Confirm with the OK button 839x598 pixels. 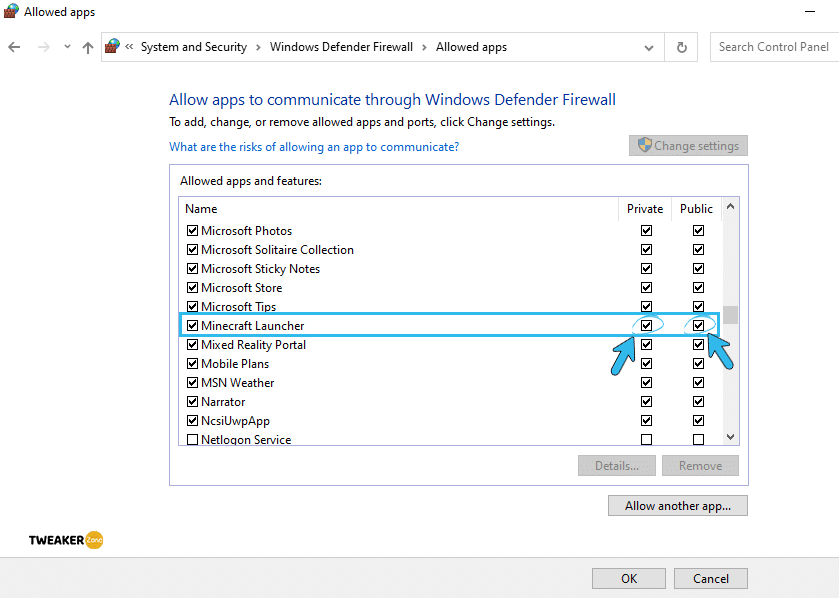629,579
